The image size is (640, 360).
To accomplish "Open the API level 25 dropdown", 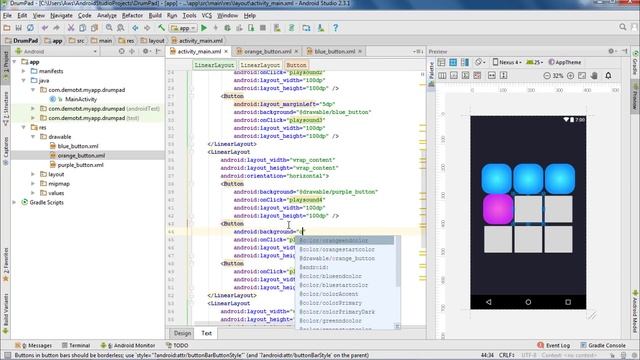I will [x=534, y=62].
